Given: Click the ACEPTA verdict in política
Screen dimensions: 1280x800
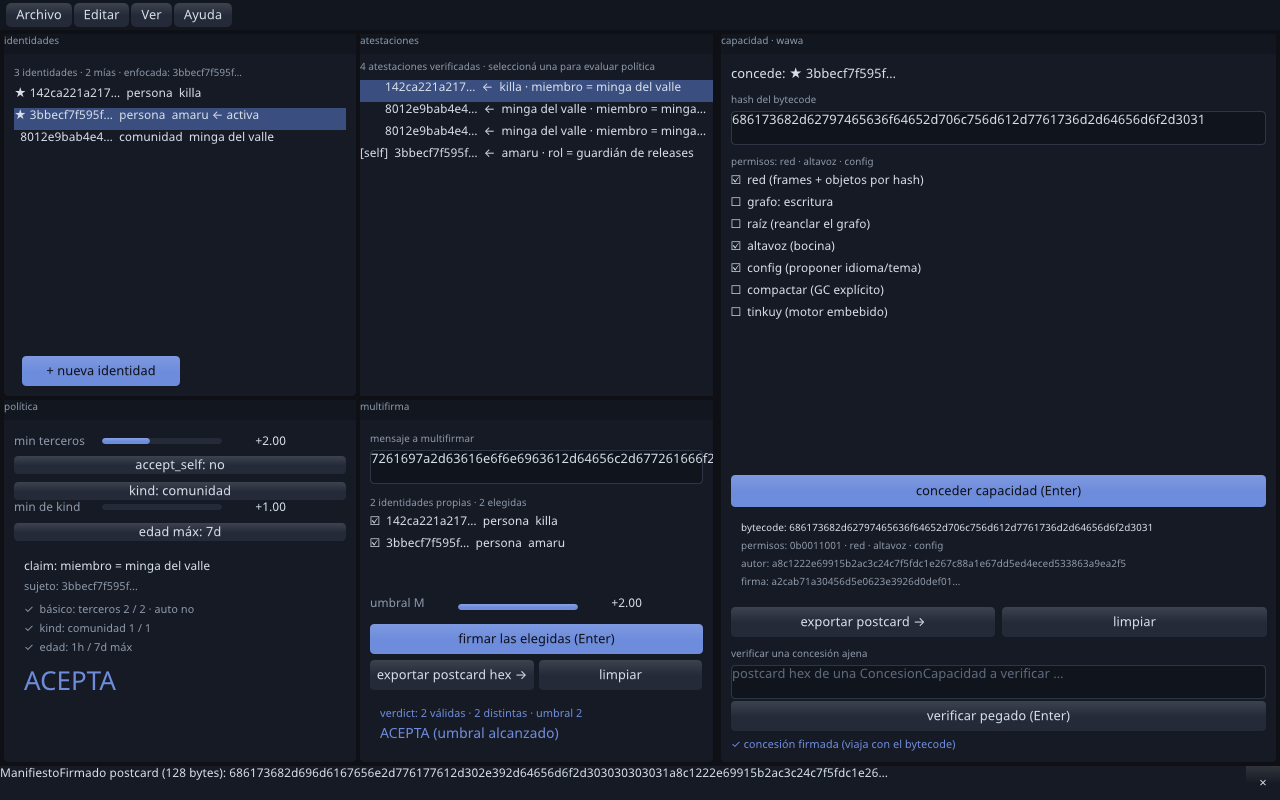Looking at the screenshot, I should [70, 681].
